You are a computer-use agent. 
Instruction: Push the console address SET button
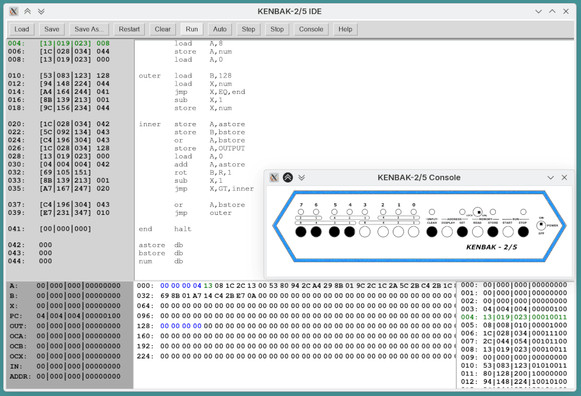point(462,232)
